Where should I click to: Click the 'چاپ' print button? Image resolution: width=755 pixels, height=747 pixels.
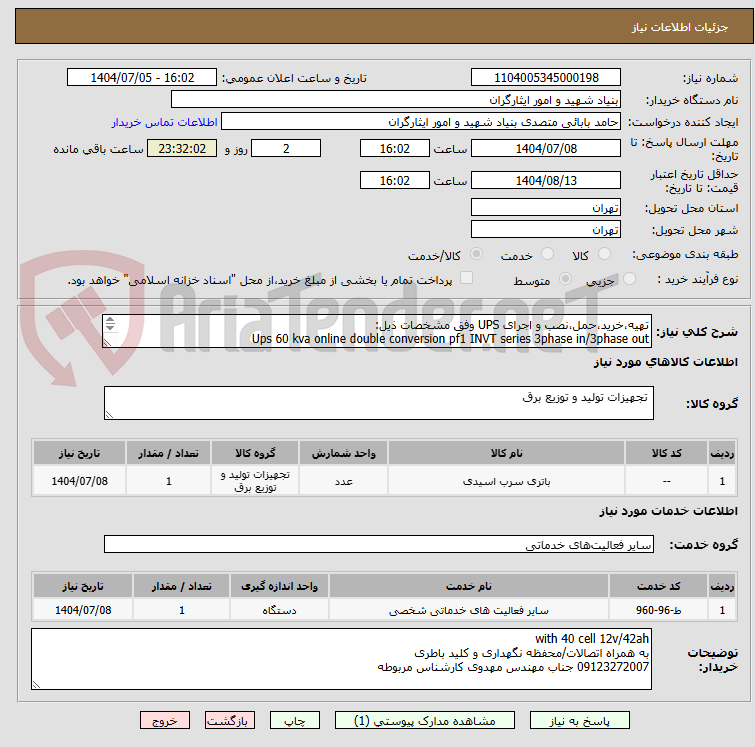point(295,721)
